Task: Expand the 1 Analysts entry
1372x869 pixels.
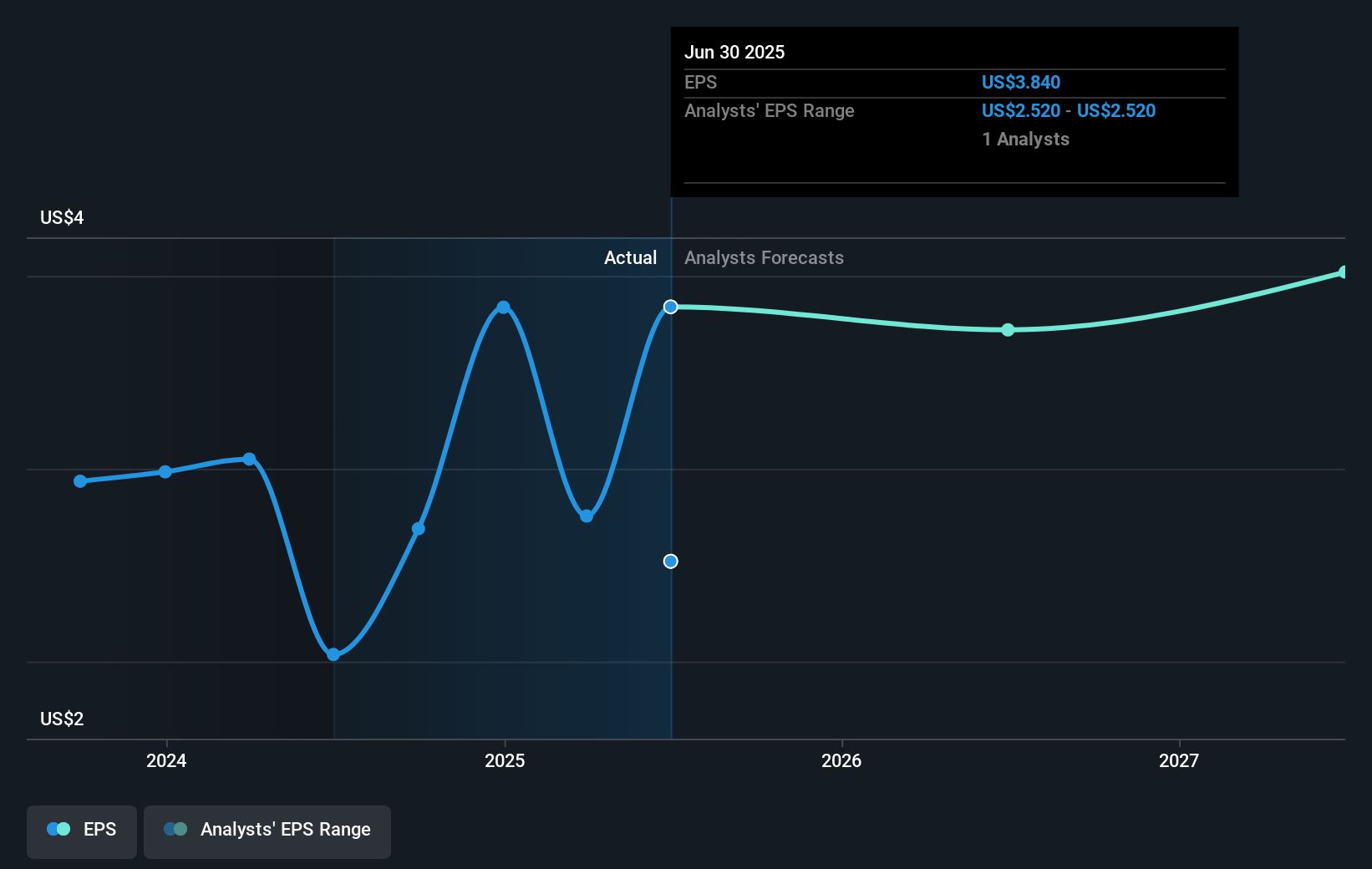Action: click(1025, 140)
